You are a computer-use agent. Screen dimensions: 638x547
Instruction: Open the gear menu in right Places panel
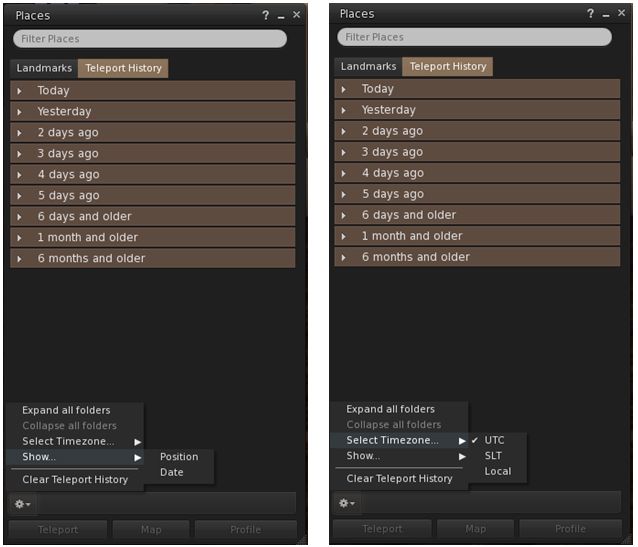[346, 503]
